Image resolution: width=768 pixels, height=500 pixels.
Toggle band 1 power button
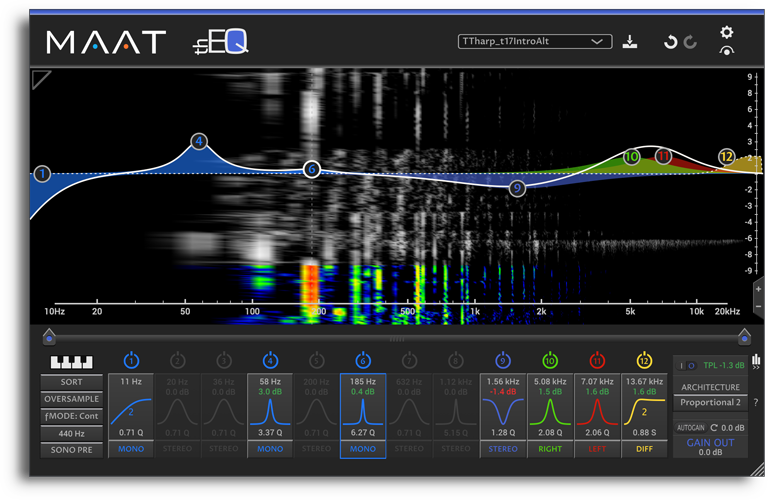pyautogui.click(x=131, y=360)
